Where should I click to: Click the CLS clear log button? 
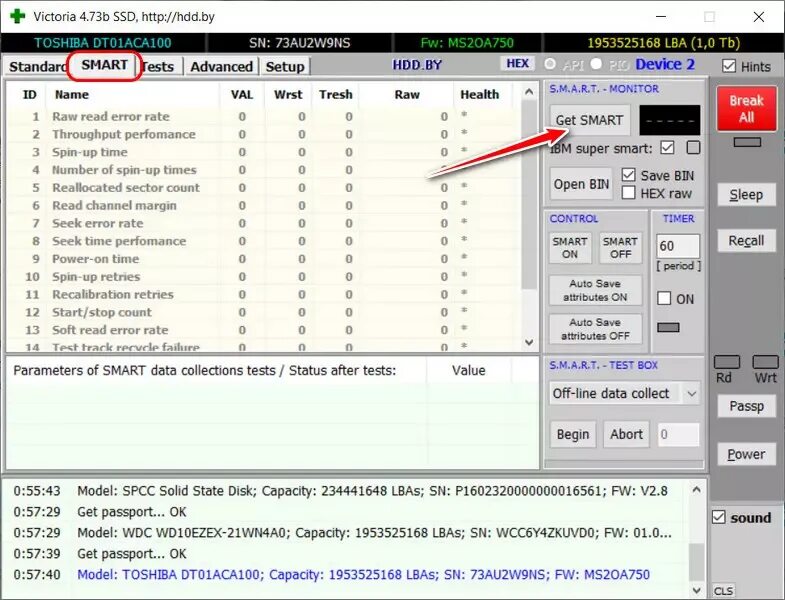[x=723, y=590]
